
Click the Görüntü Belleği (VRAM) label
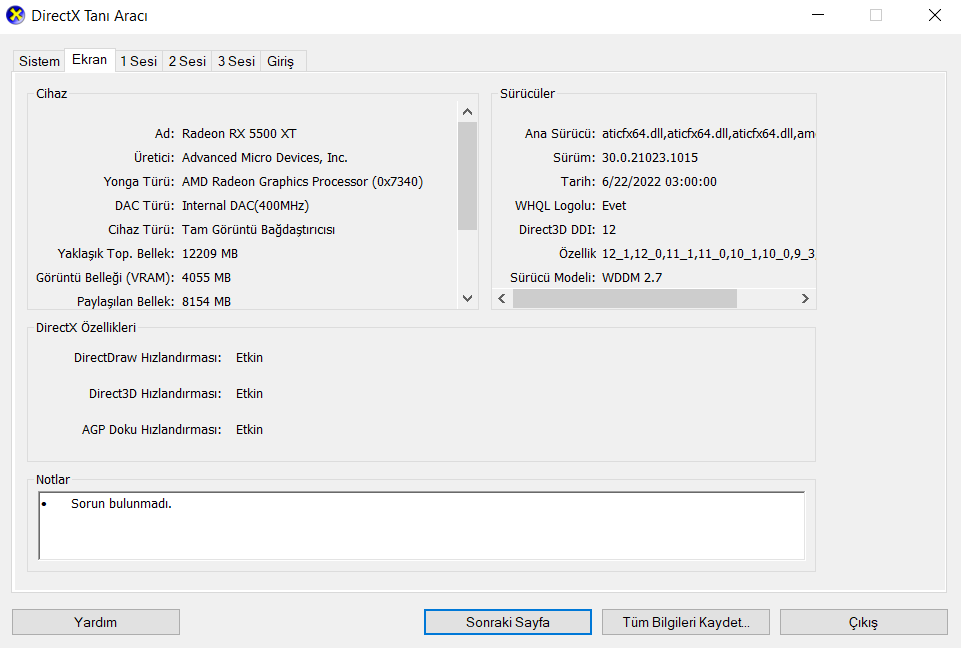coord(105,277)
